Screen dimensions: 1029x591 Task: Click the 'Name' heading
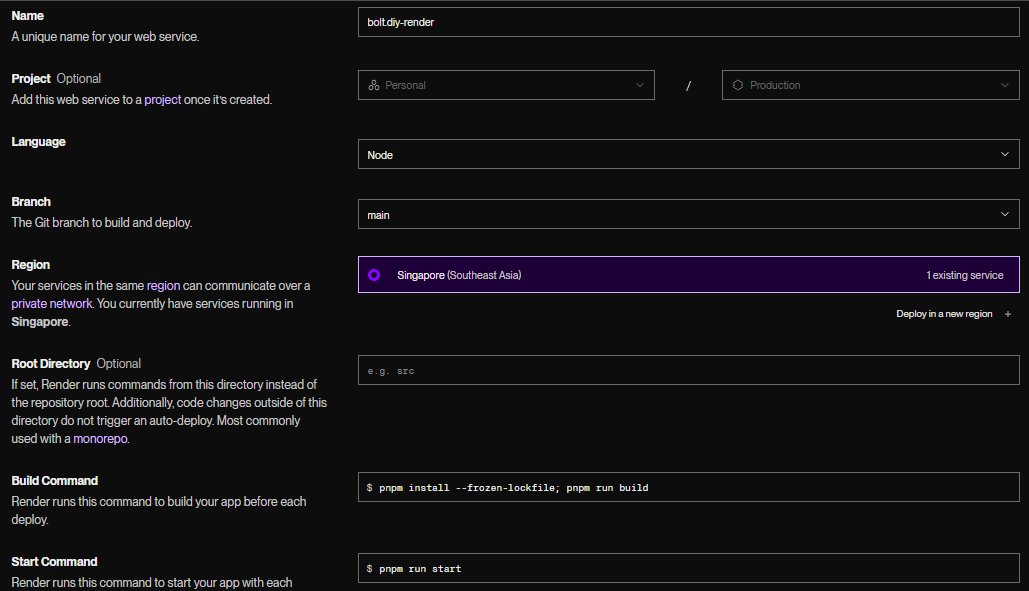[28, 16]
